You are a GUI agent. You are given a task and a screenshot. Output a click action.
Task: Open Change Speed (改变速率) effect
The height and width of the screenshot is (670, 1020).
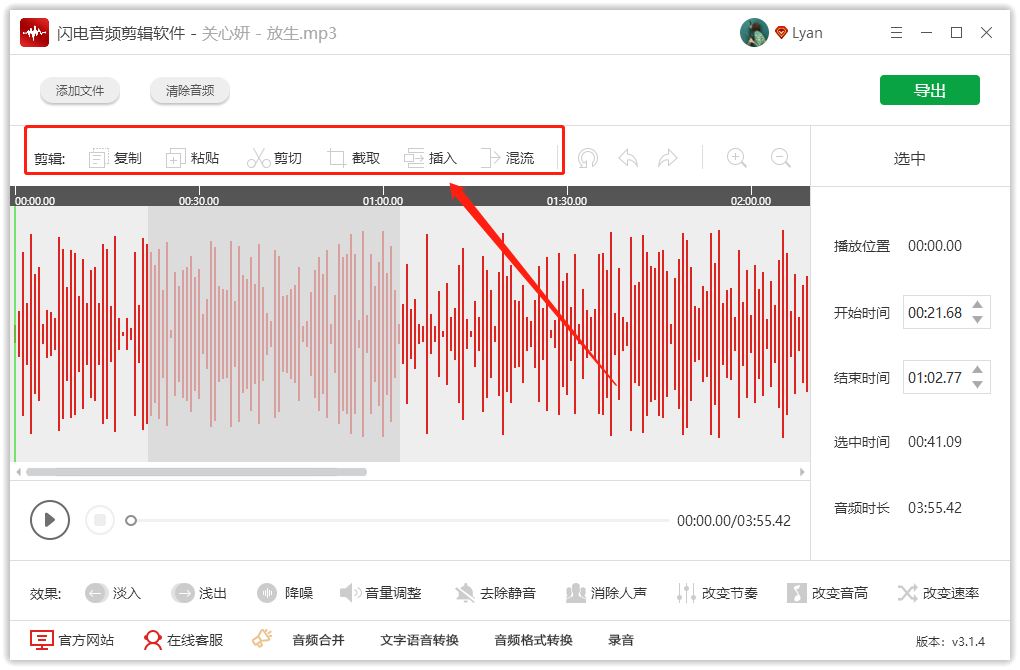point(938,593)
